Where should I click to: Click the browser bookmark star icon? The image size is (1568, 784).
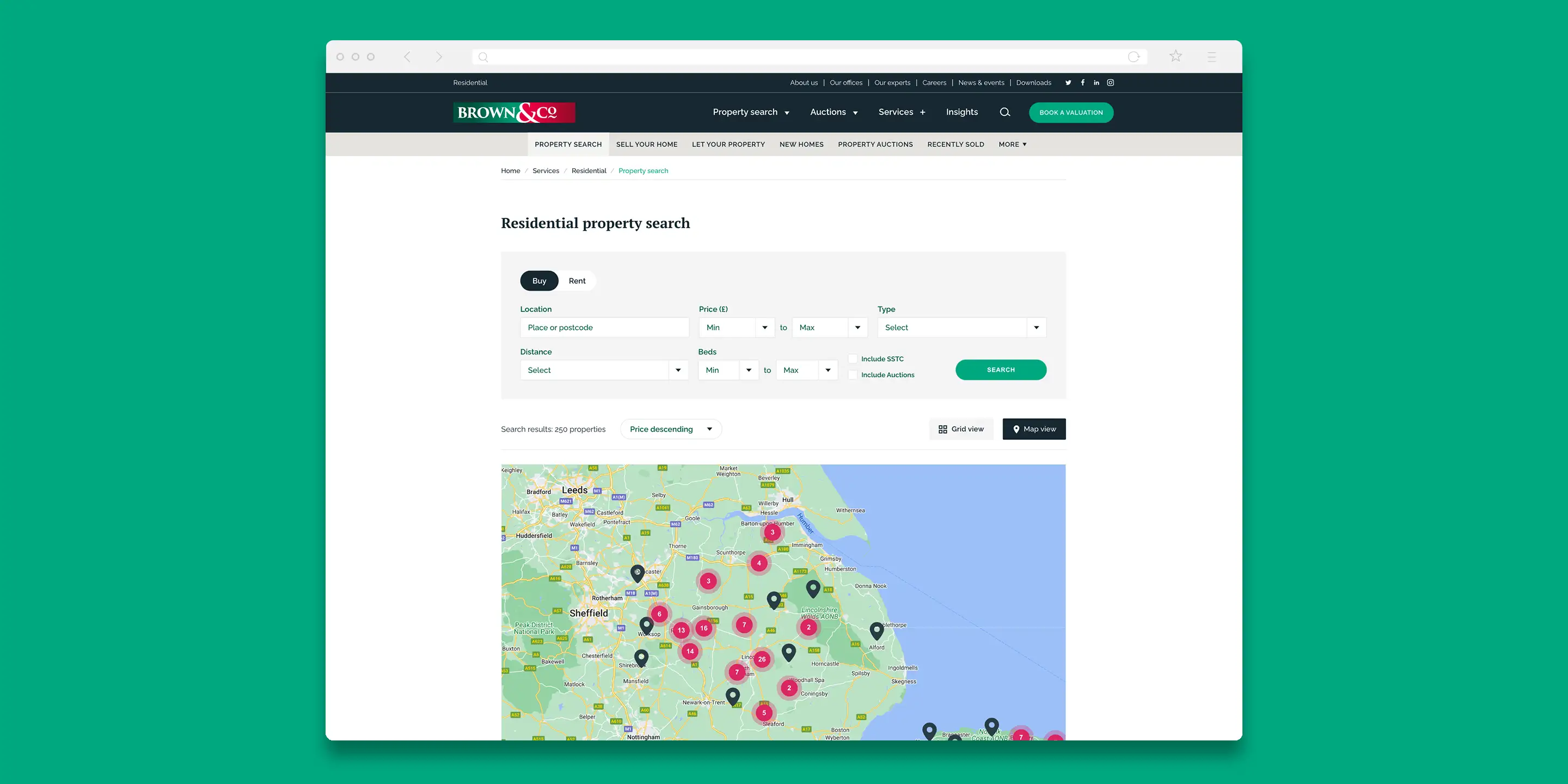tap(1175, 57)
